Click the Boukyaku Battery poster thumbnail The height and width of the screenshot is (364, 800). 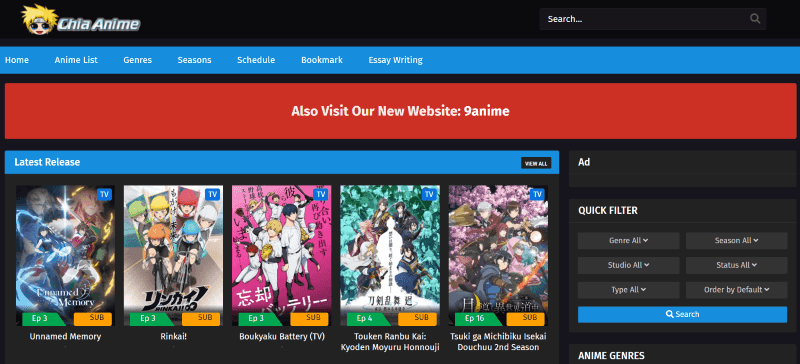point(282,255)
